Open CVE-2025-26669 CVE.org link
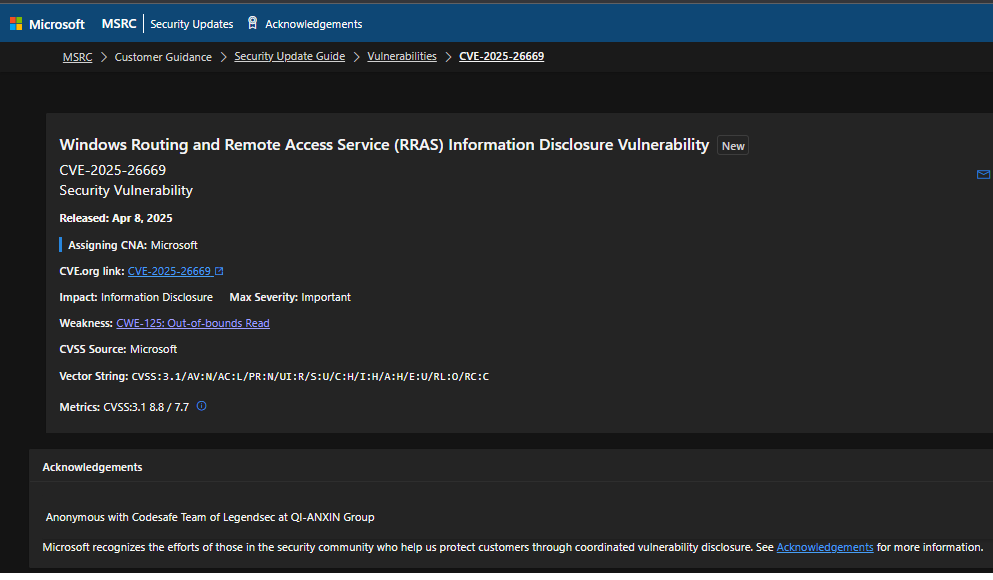Image resolution: width=993 pixels, height=580 pixels. click(x=169, y=271)
